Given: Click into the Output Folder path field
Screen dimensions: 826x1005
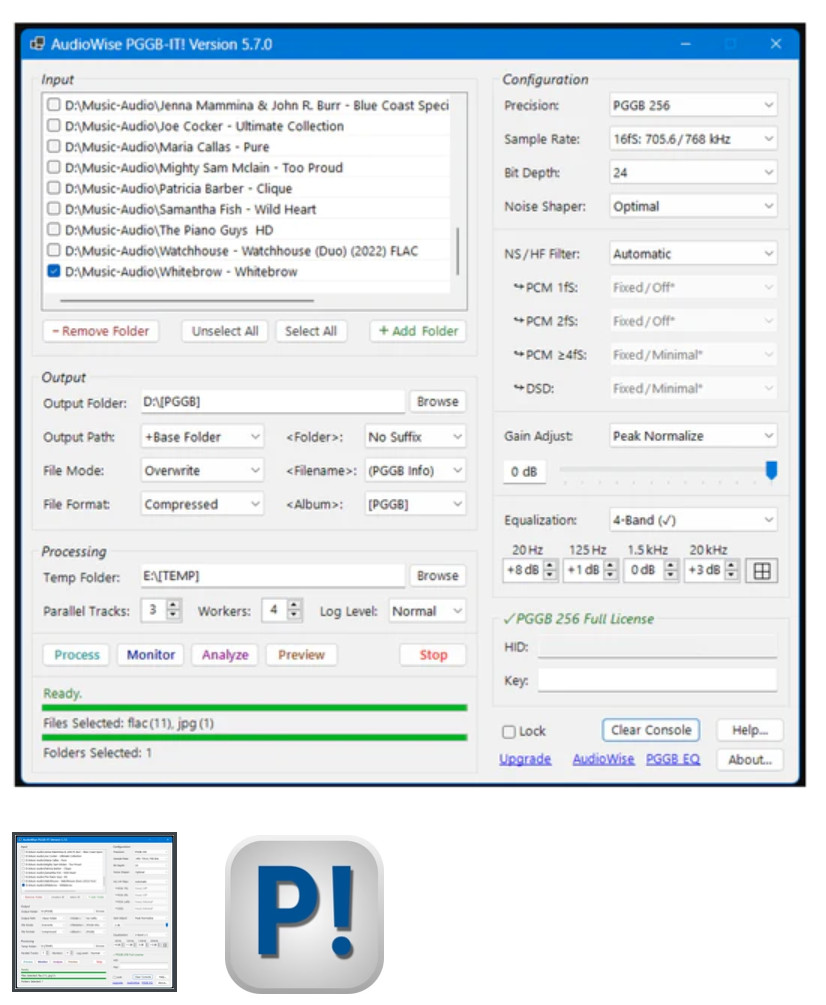Looking at the screenshot, I should (x=272, y=401).
